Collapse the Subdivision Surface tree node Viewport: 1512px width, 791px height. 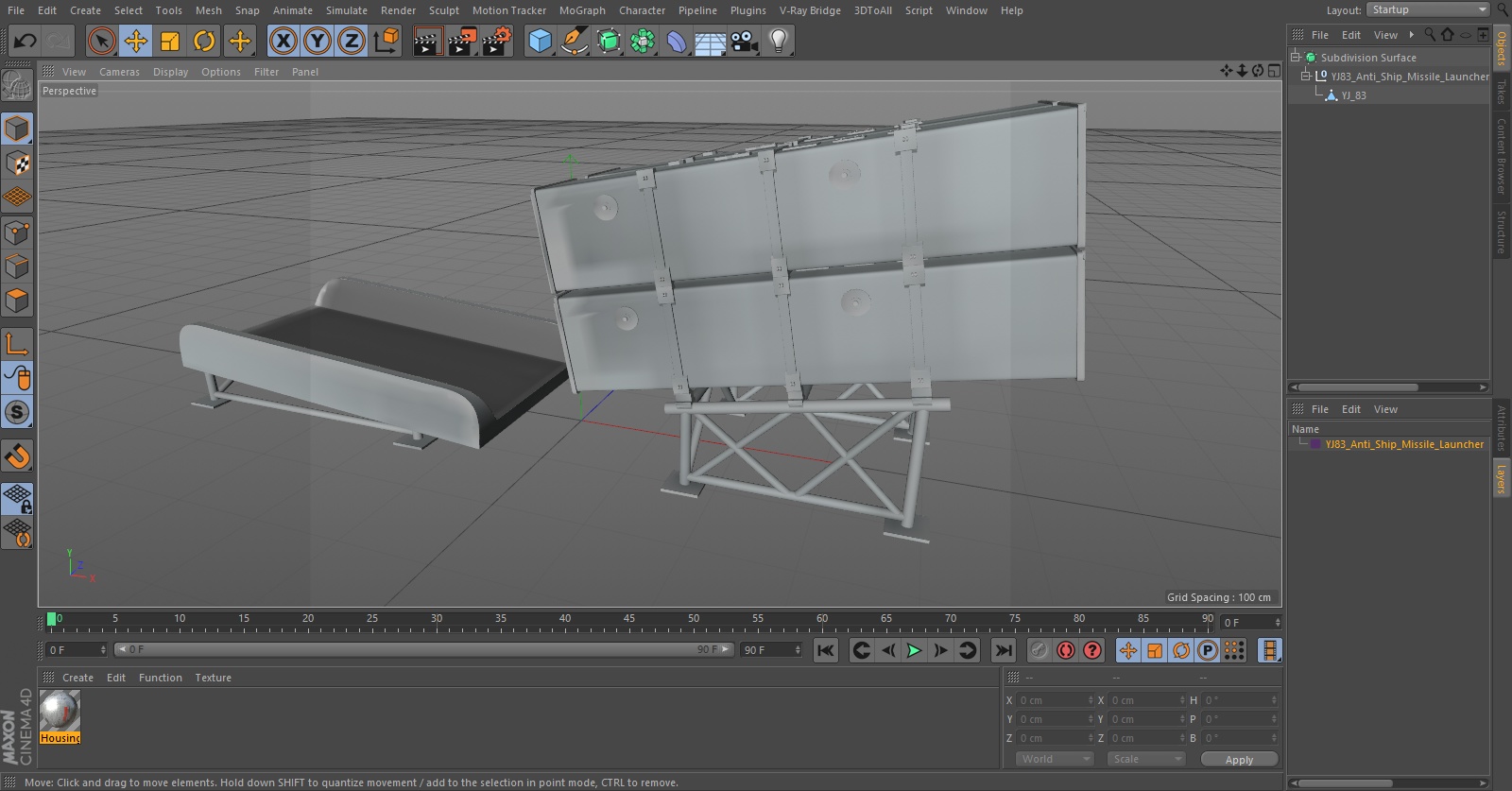point(1296,57)
